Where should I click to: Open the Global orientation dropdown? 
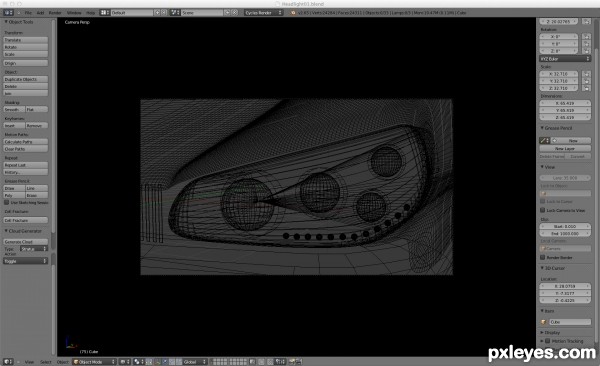(195, 361)
